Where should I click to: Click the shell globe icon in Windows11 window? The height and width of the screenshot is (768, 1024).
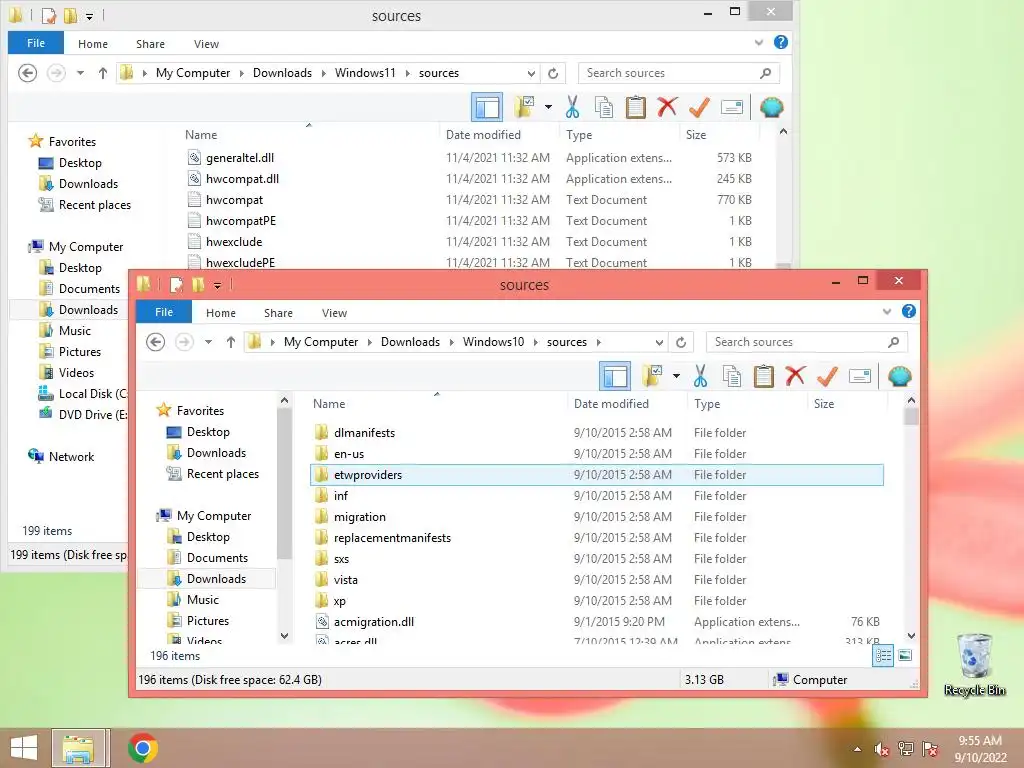coord(771,107)
